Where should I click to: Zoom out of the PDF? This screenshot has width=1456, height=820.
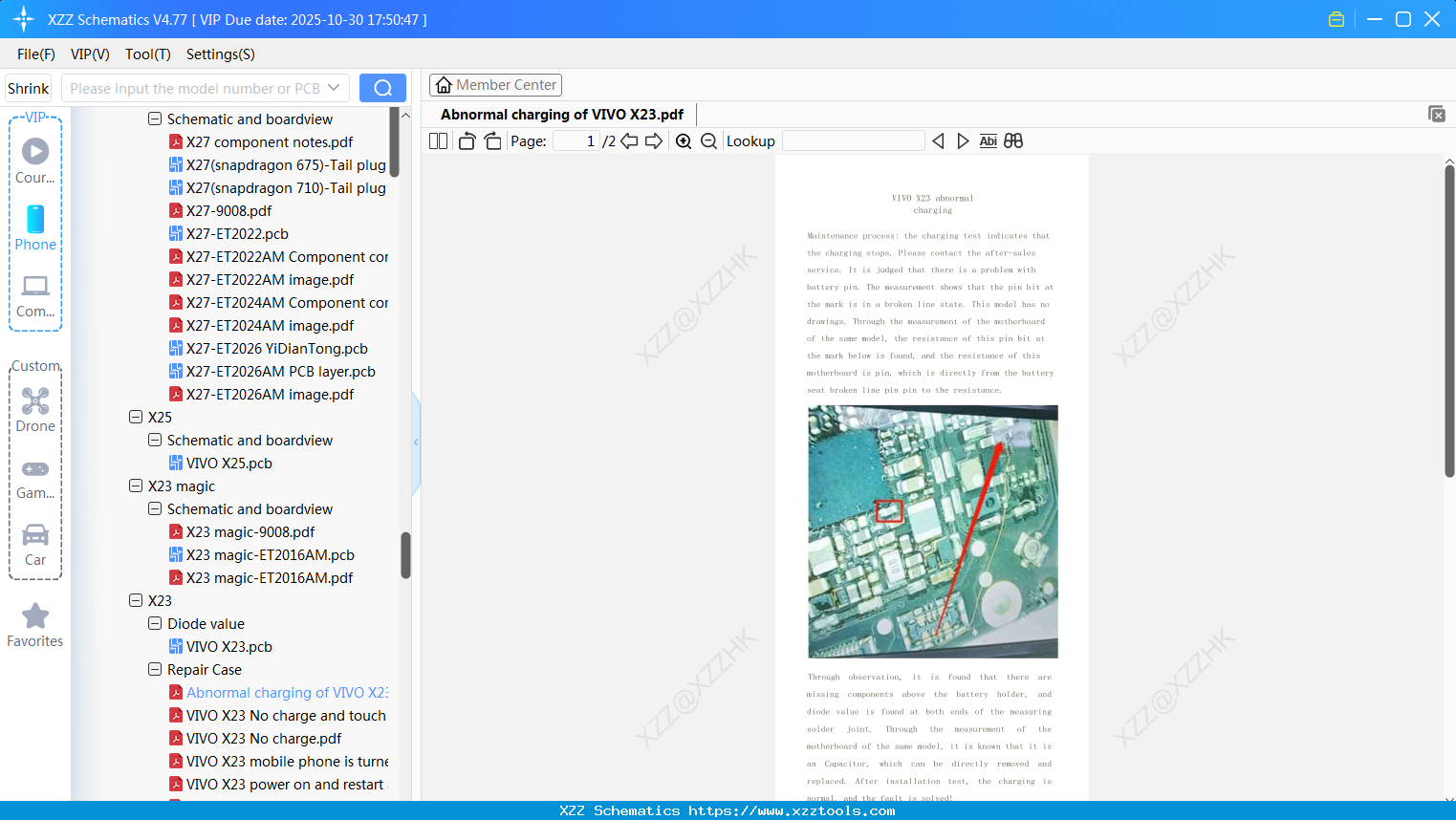(708, 141)
